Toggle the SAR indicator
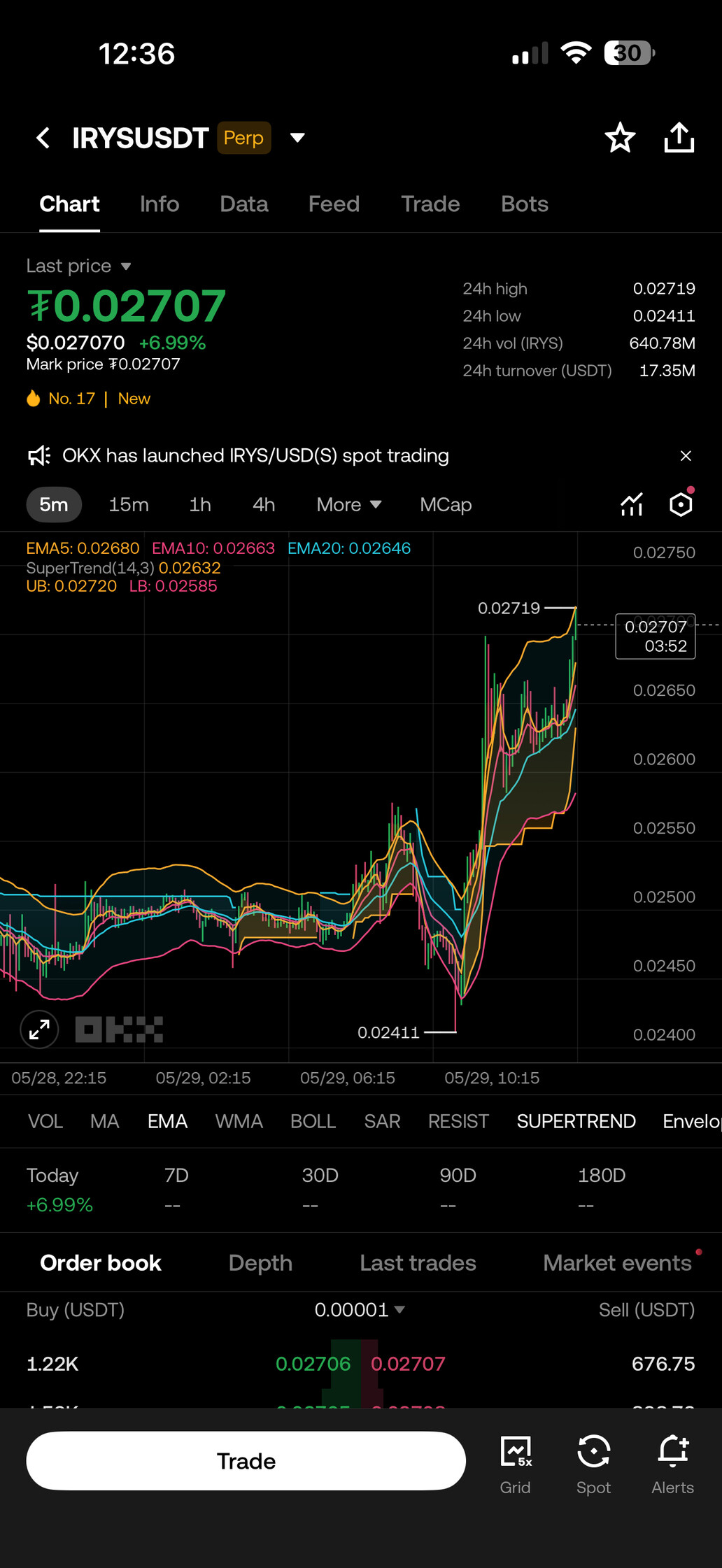This screenshot has height=1568, width=722. pyautogui.click(x=382, y=1121)
